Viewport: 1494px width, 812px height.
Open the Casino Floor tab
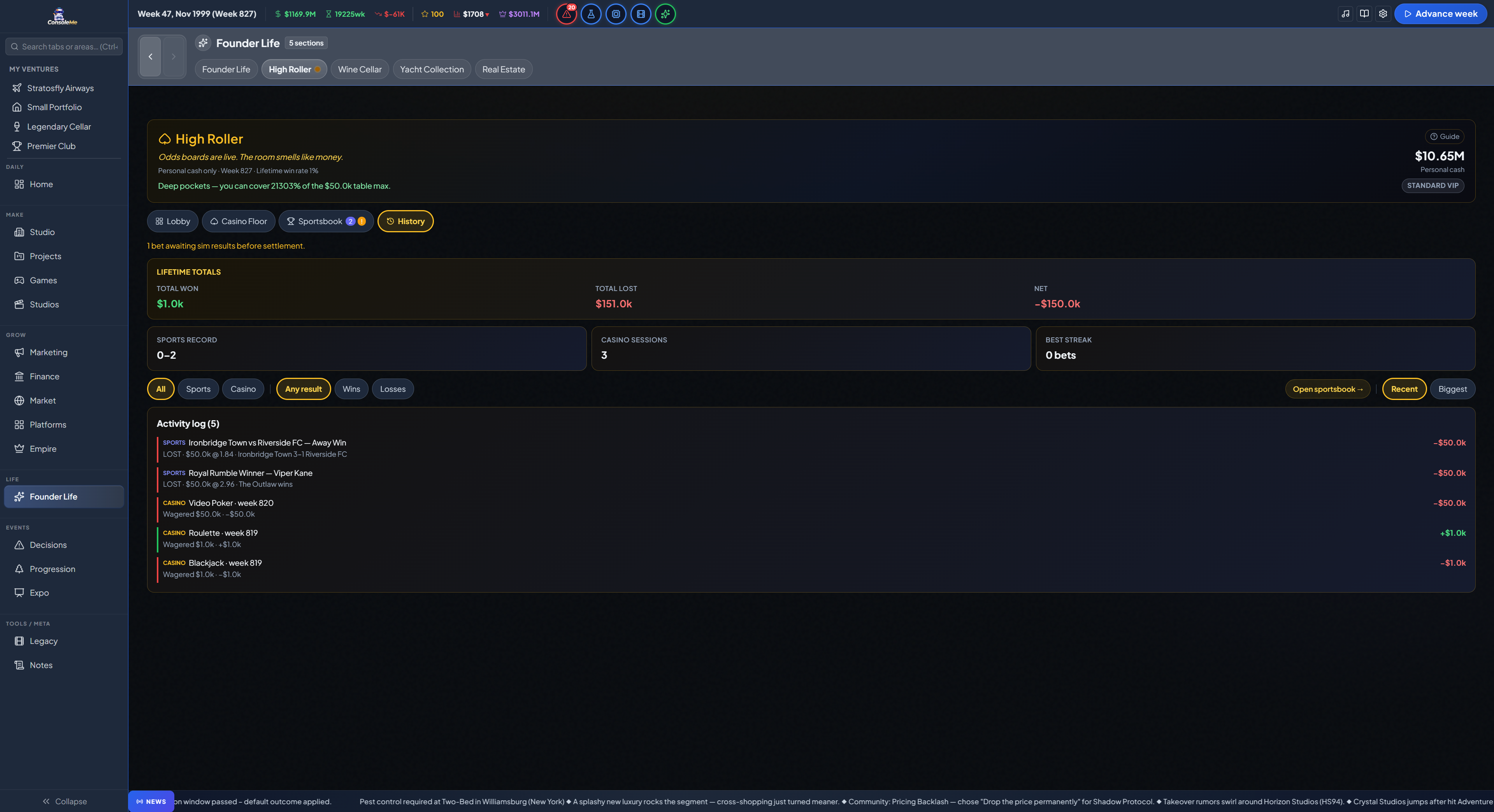click(x=239, y=221)
